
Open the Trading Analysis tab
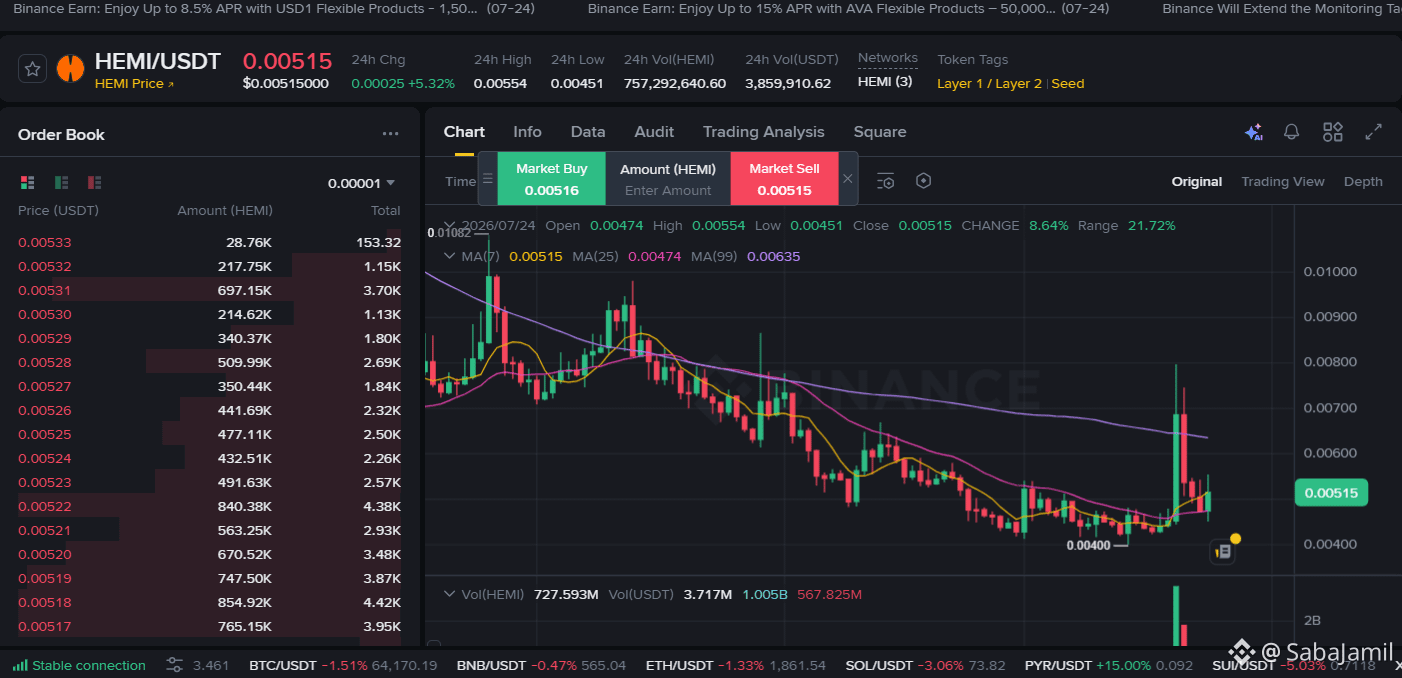click(763, 132)
